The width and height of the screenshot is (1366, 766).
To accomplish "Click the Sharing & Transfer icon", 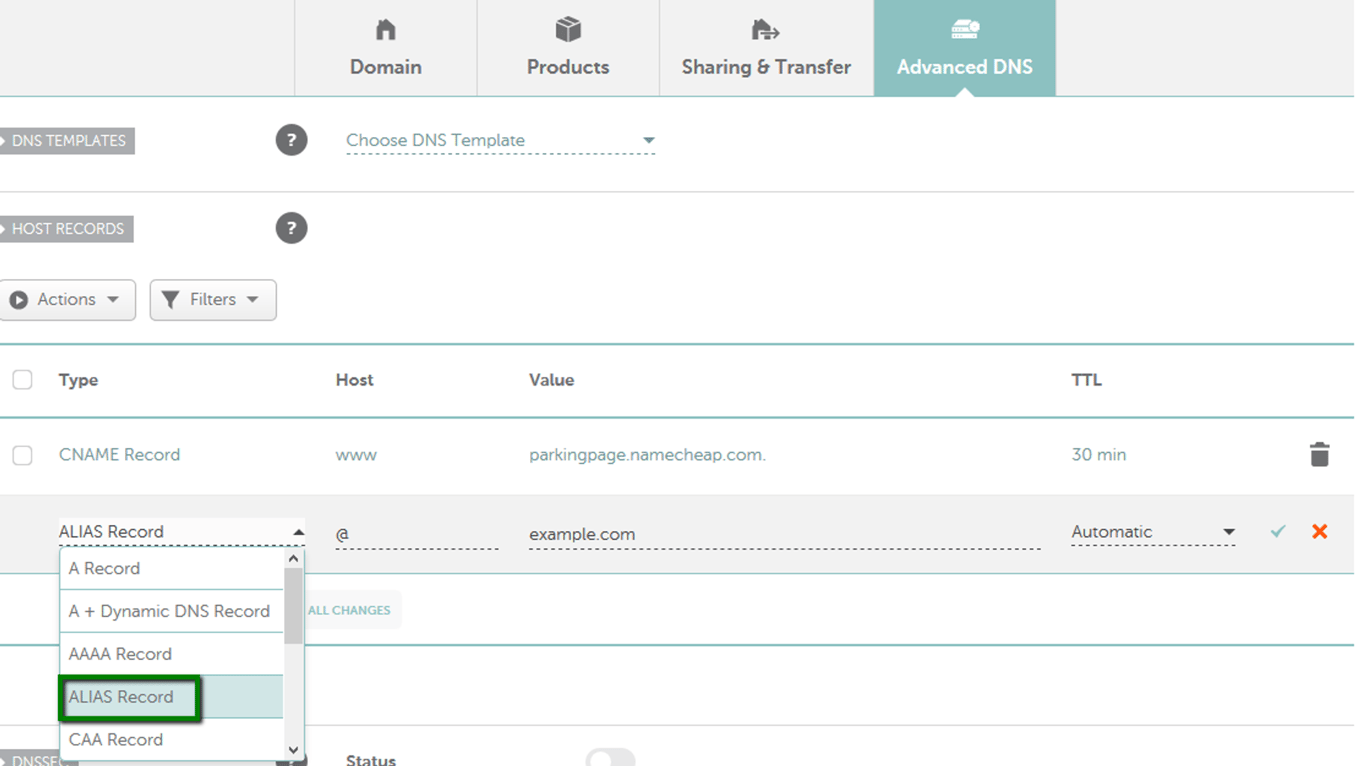I will (x=765, y=30).
